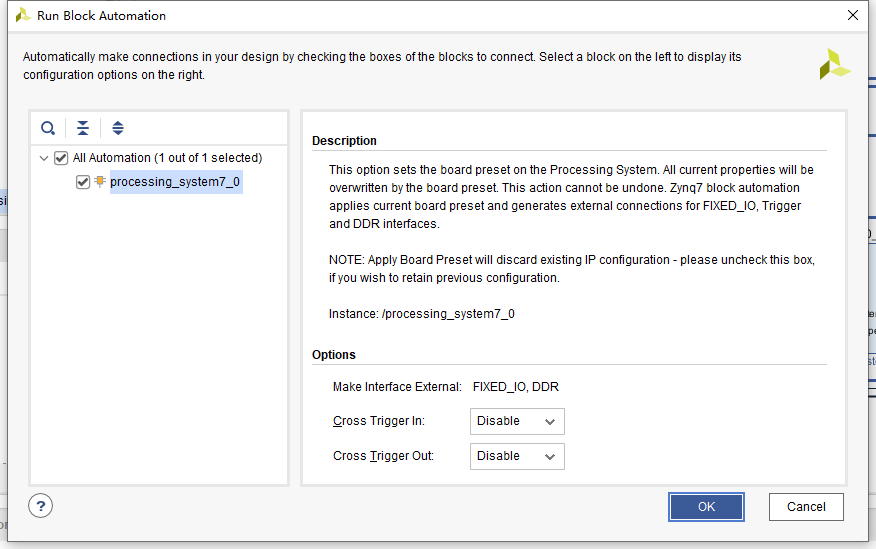This screenshot has height=549, width=876.
Task: Toggle the processing_system7_0 checkbox
Action: pos(83,182)
